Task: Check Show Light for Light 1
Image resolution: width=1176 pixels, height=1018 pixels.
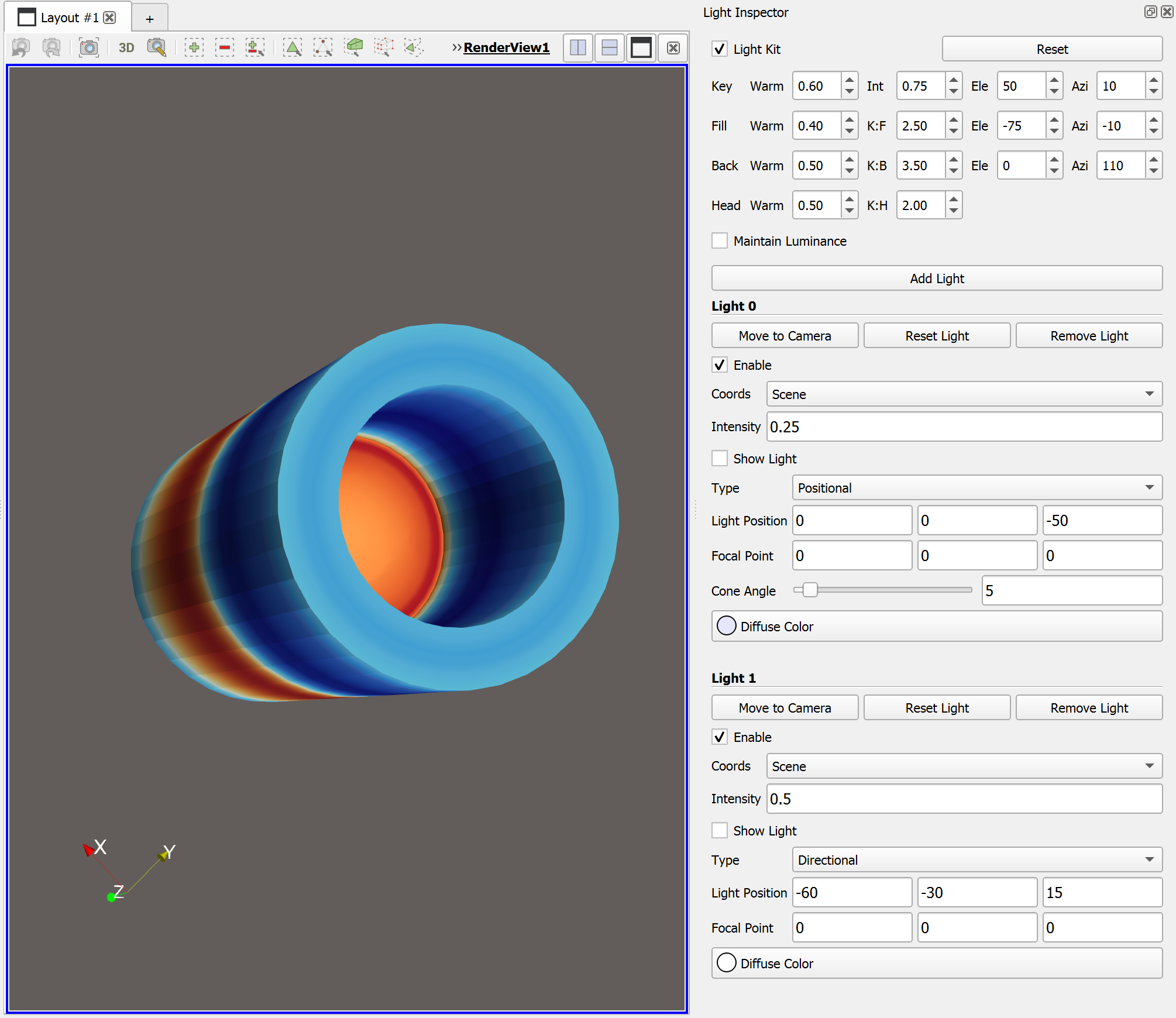Action: (720, 830)
